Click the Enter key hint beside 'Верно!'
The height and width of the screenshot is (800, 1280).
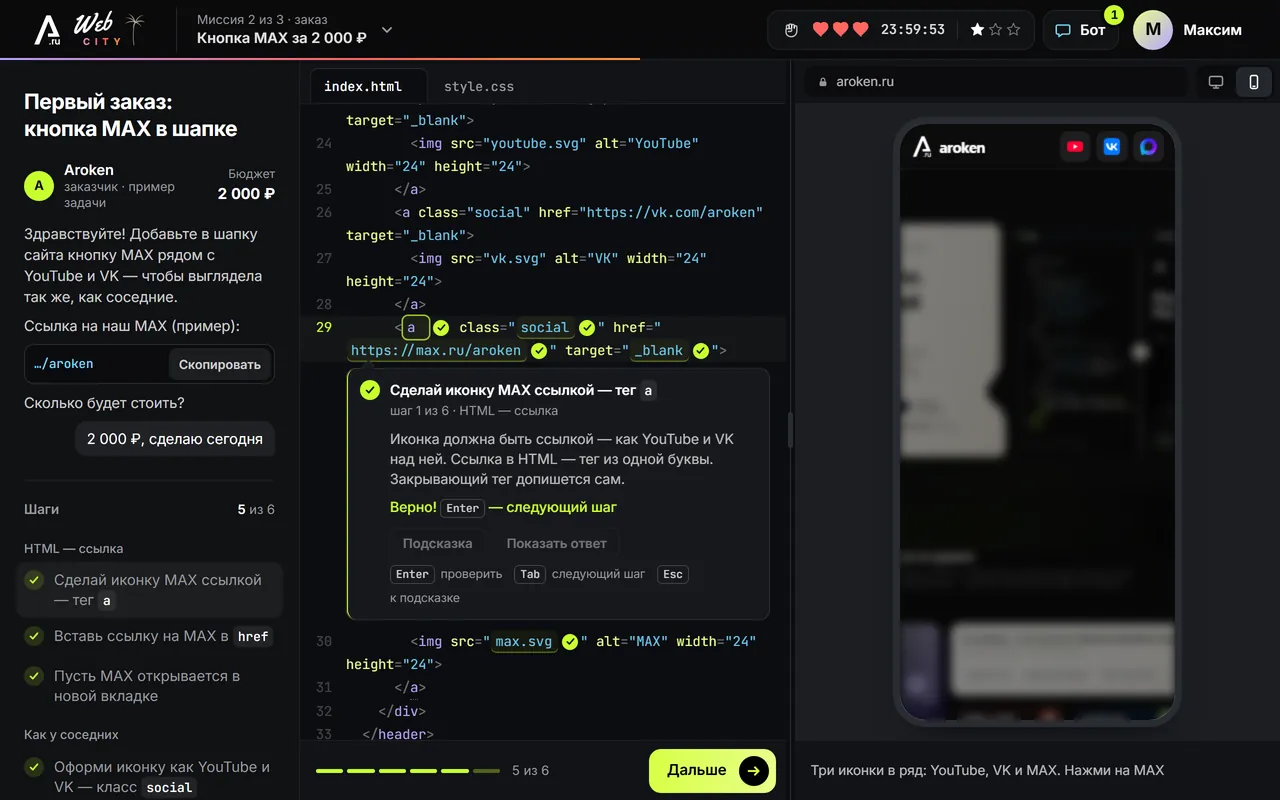(463, 508)
